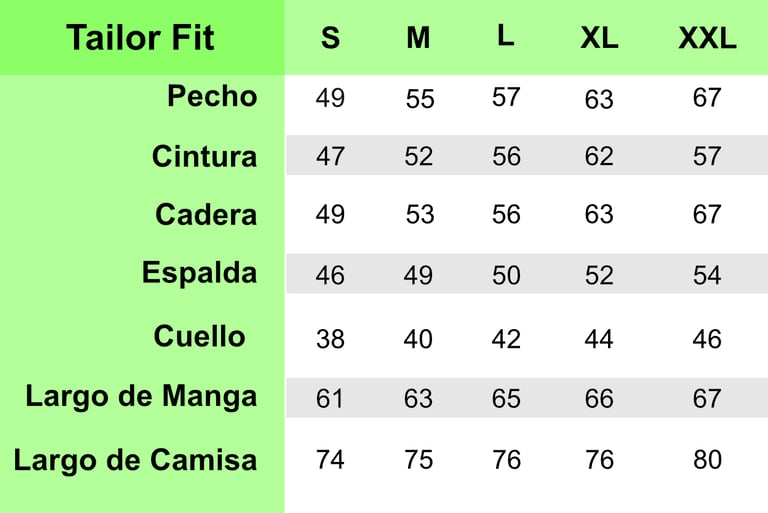Click Largo de Camisa value 80
The height and width of the screenshot is (513, 768).
coord(707,460)
